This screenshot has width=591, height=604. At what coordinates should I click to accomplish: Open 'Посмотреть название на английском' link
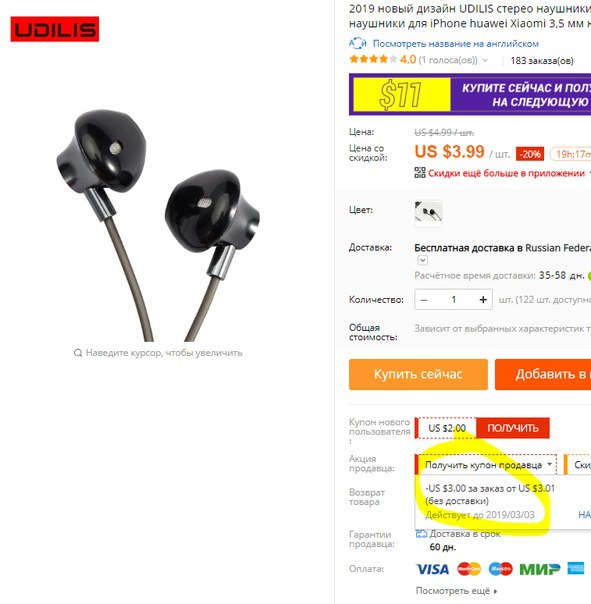click(455, 44)
